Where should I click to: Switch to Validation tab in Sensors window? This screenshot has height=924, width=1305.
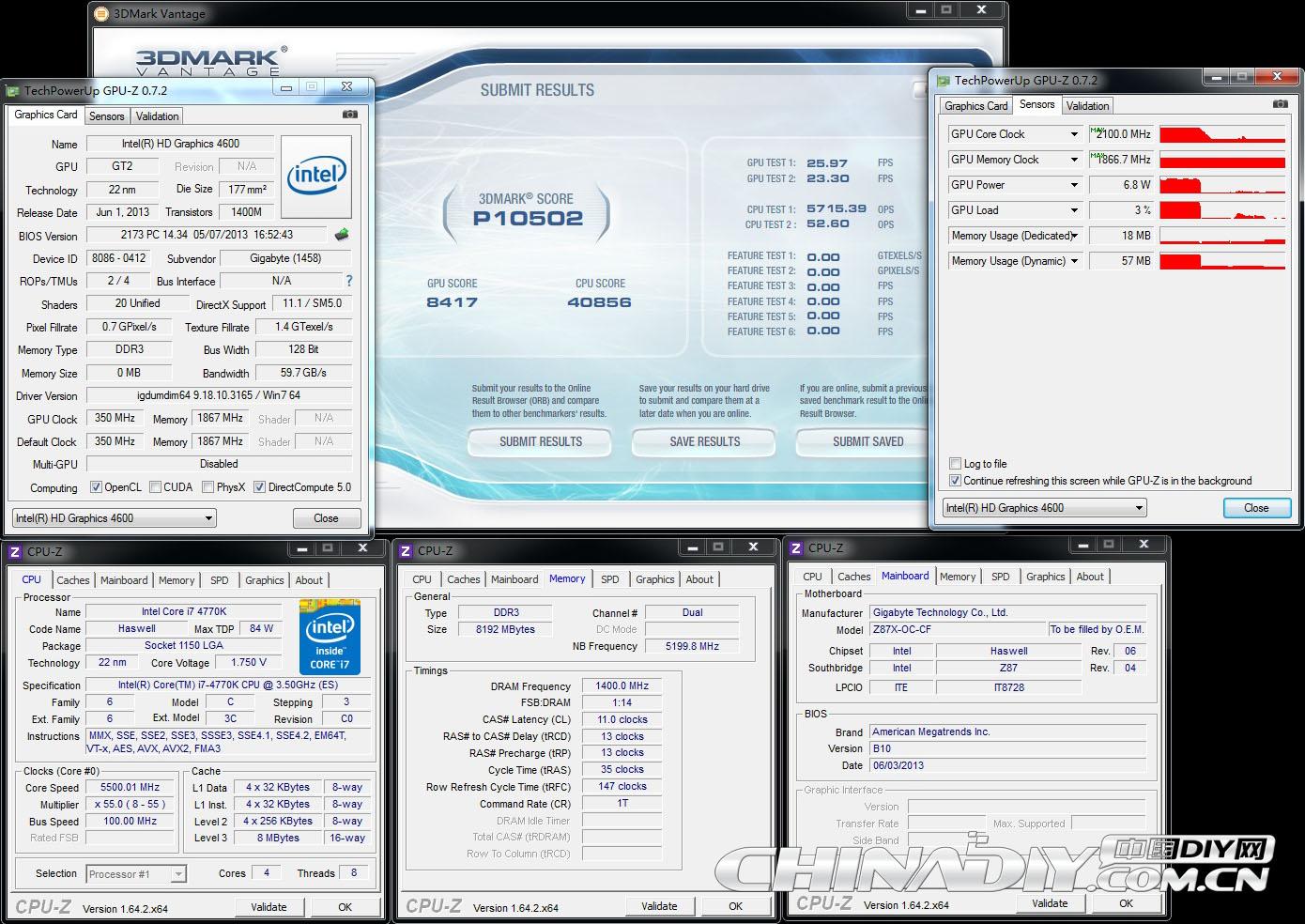tap(1087, 106)
